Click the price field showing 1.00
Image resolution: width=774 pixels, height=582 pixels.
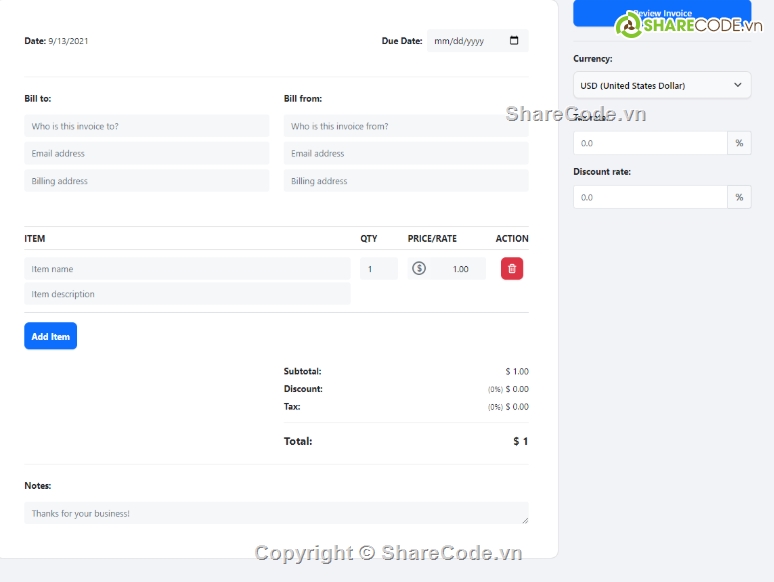(x=458, y=269)
